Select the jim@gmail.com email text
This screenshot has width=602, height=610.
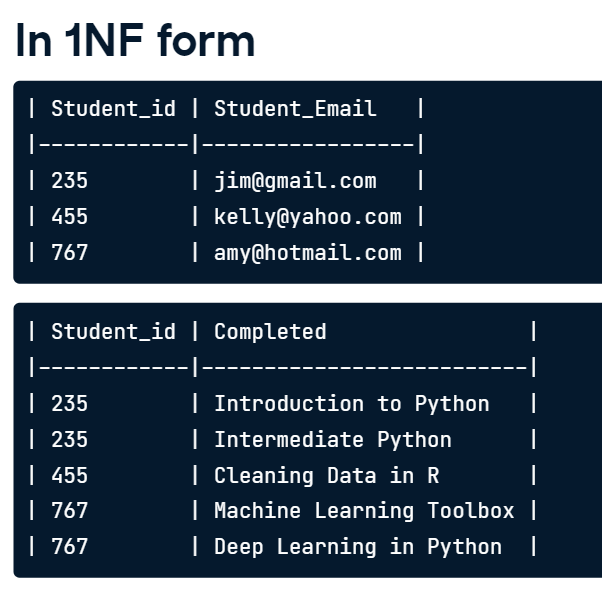click(295, 181)
